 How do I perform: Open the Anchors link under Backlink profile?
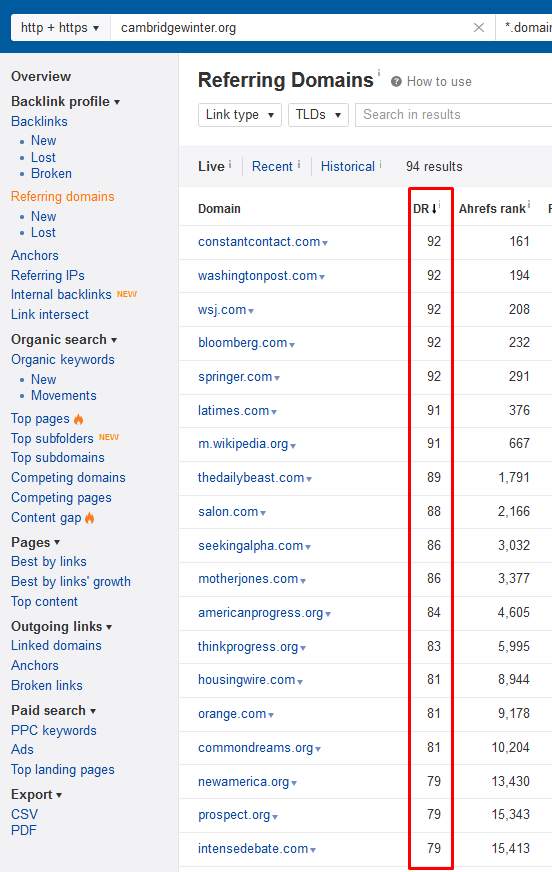[x=34, y=255]
